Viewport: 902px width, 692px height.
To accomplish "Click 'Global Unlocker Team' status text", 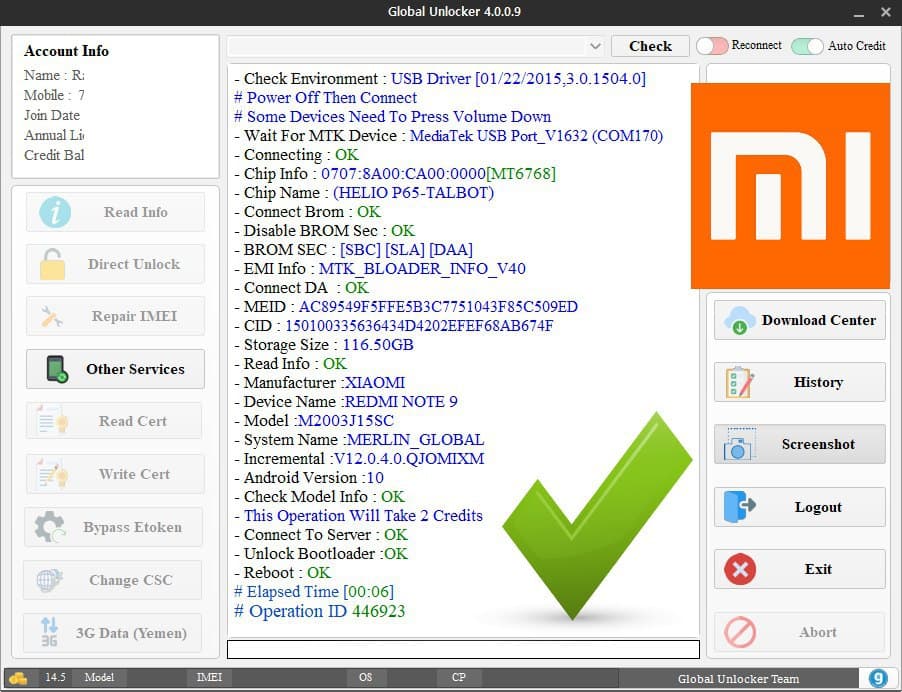I will [x=738, y=679].
